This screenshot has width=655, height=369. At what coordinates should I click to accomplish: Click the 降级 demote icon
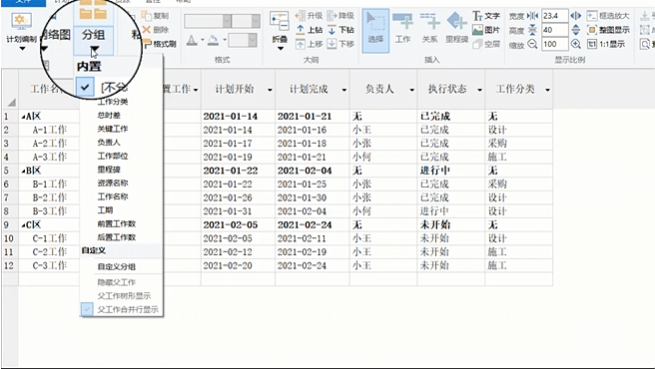(332, 16)
